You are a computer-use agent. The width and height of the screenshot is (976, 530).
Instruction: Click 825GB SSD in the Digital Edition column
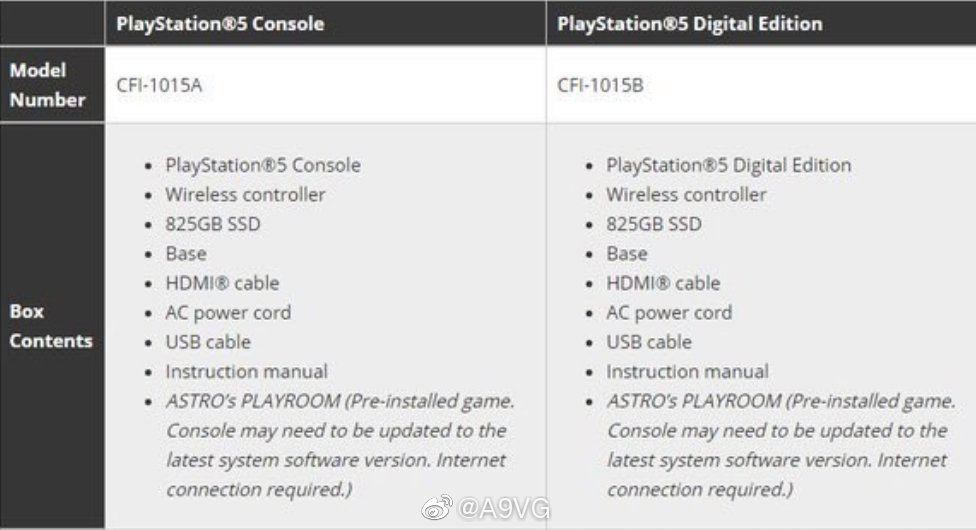coord(653,224)
